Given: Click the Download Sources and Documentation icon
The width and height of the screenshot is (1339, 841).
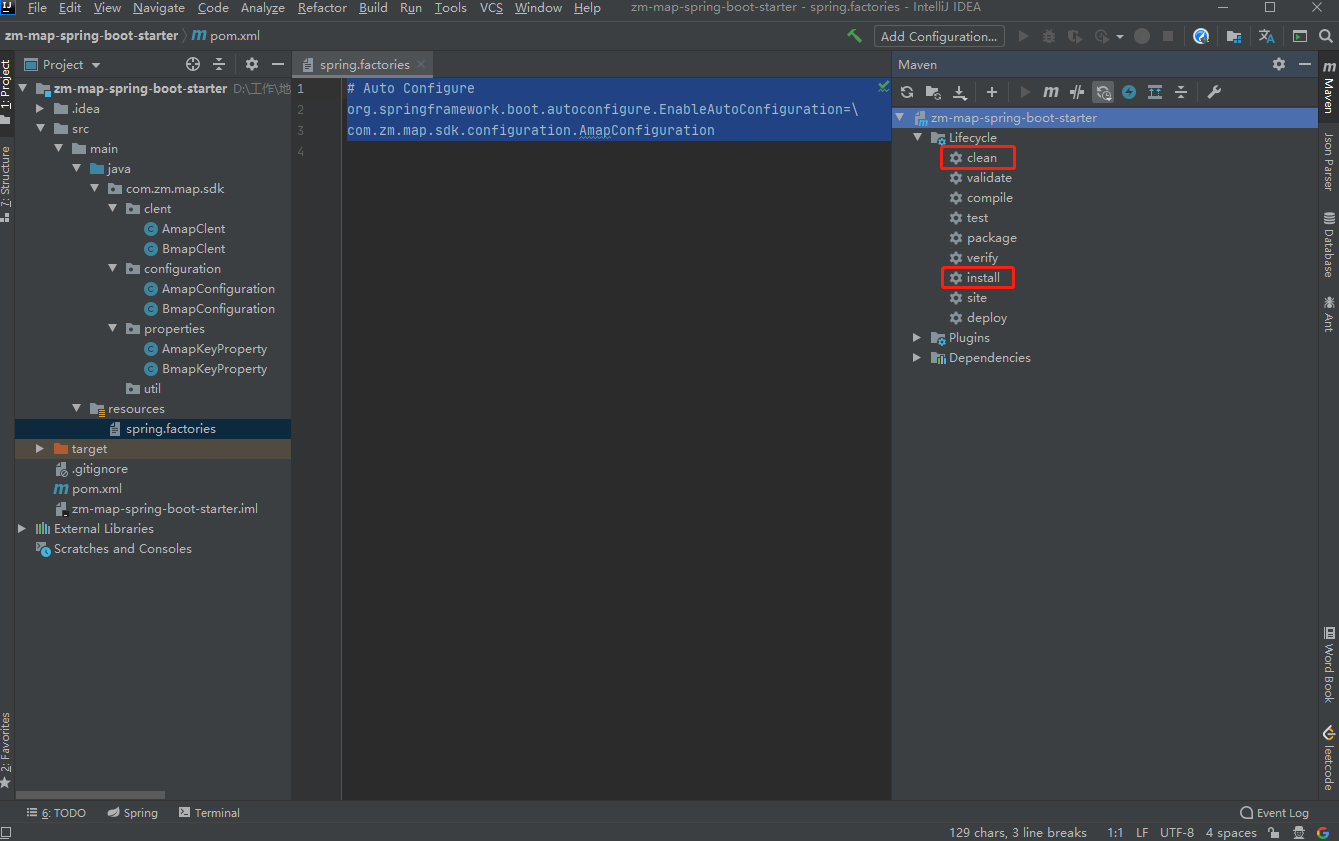Looking at the screenshot, I should (959, 92).
